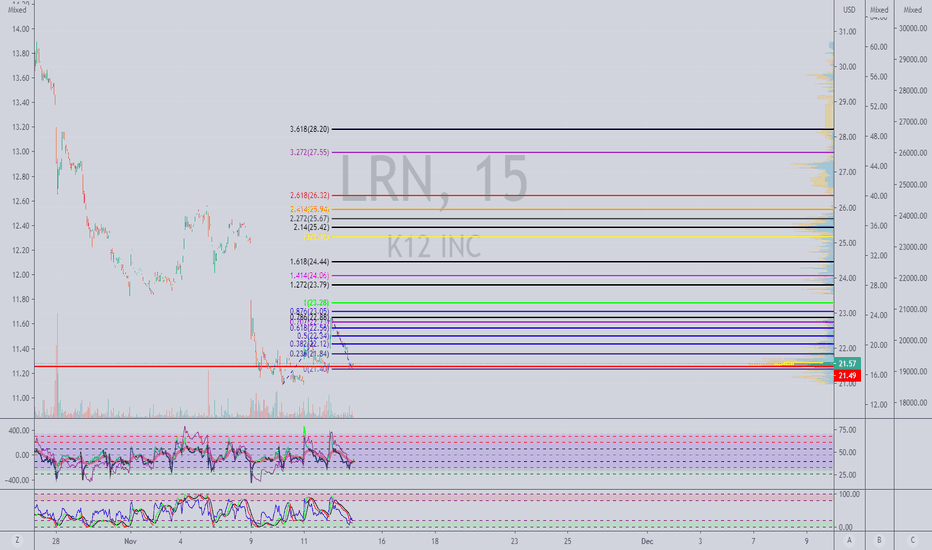Image resolution: width=932 pixels, height=550 pixels.
Task: Click the 23 date label on time axis
Action: tap(514, 541)
